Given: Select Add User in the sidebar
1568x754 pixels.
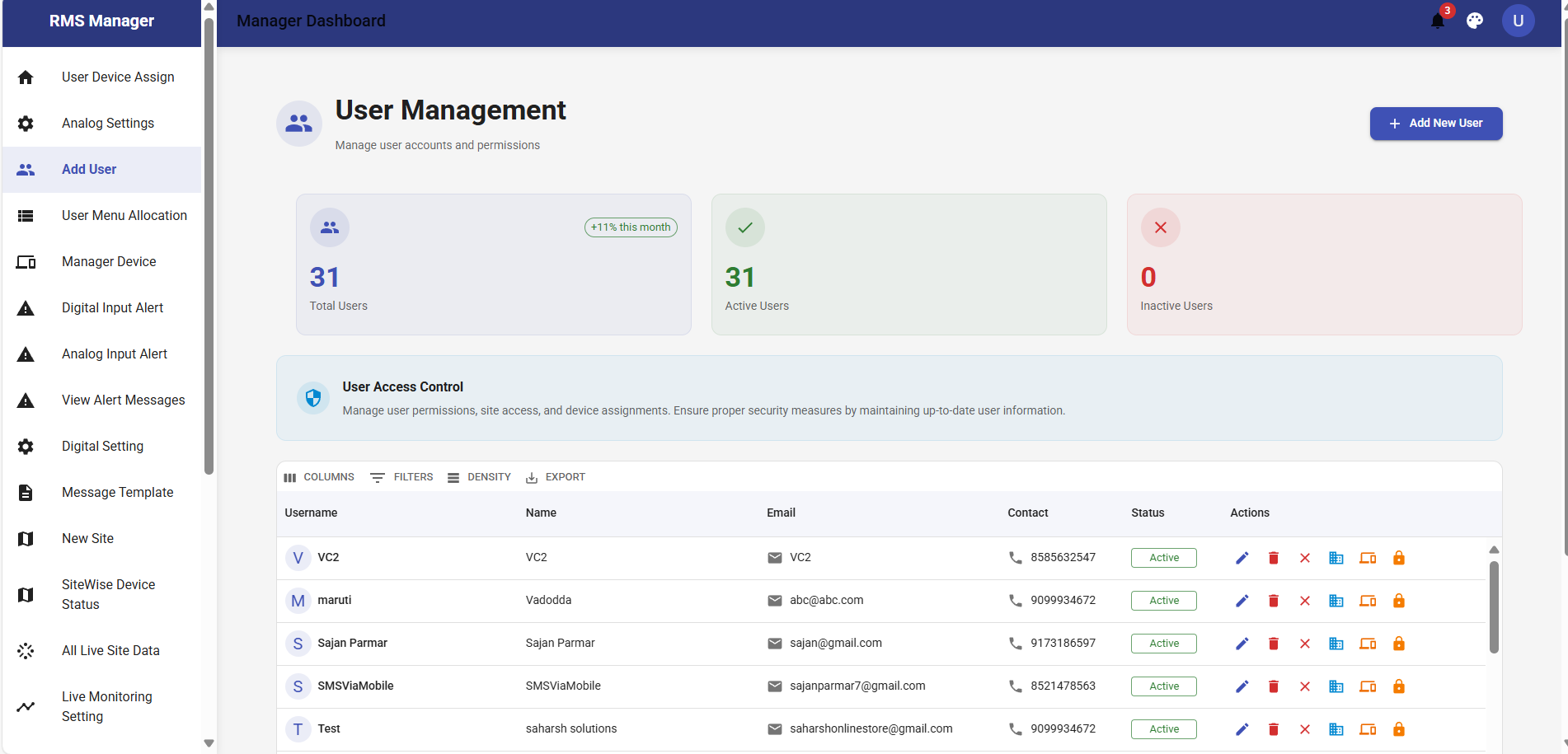Looking at the screenshot, I should point(102,170).
